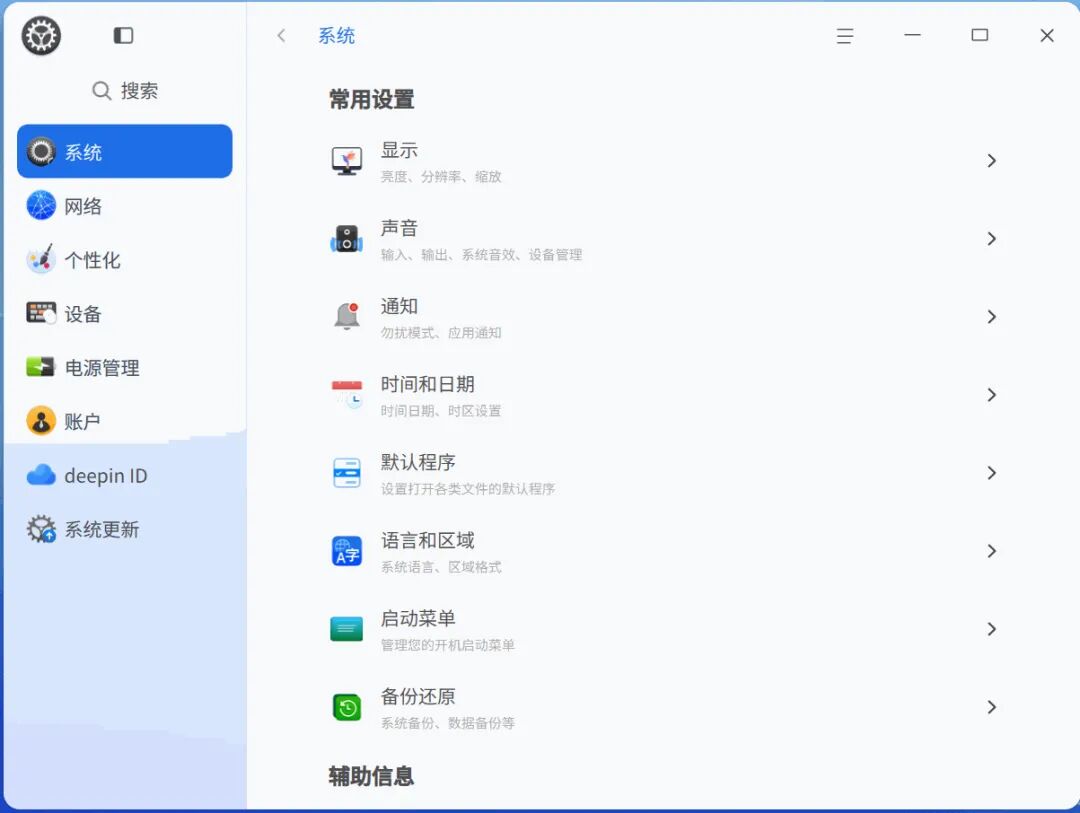Screen dimensions: 1080x813
Task: Click the 通知 title text
Action: (x=399, y=305)
